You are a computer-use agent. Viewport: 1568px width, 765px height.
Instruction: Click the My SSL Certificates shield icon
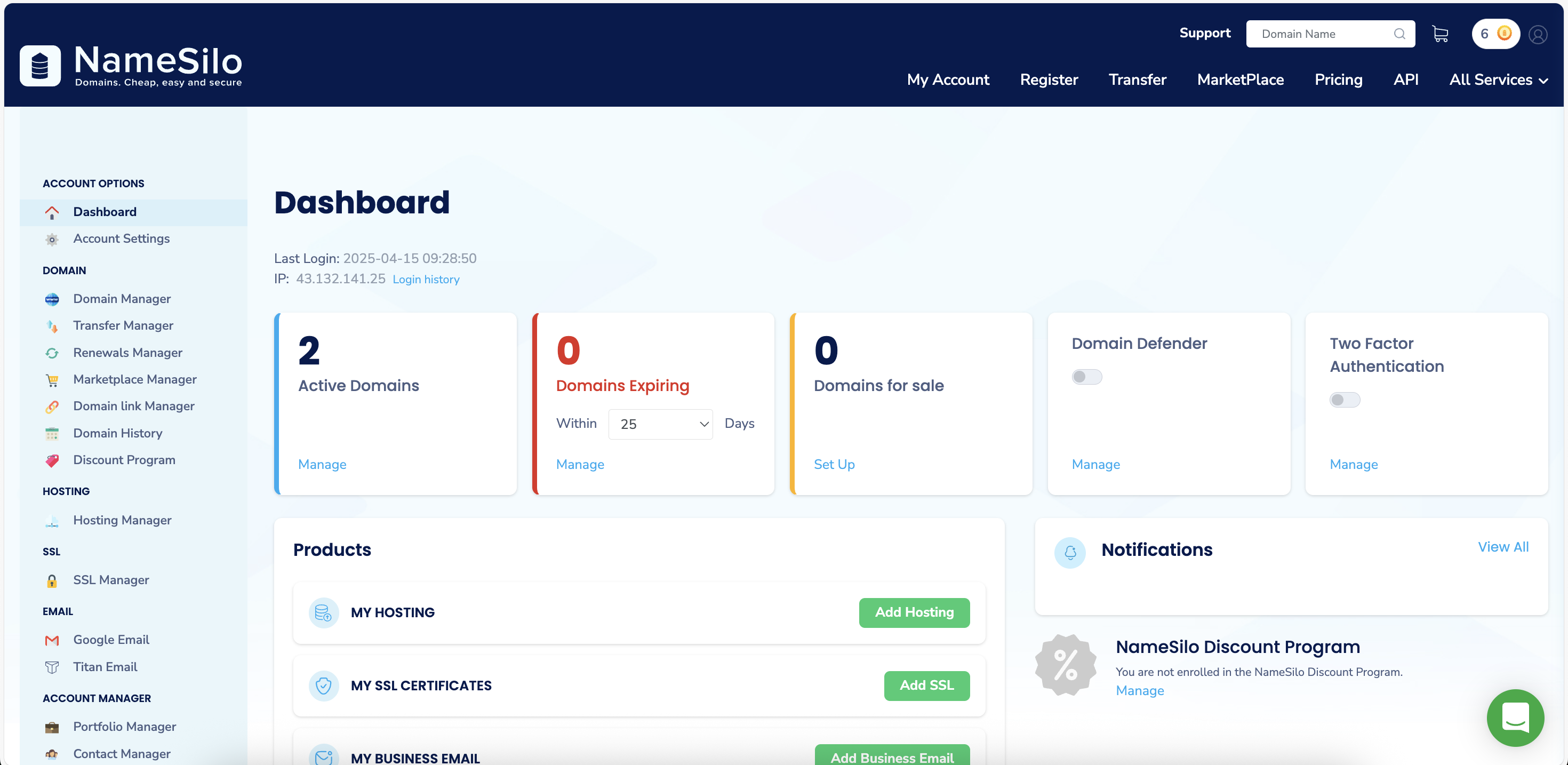323,686
